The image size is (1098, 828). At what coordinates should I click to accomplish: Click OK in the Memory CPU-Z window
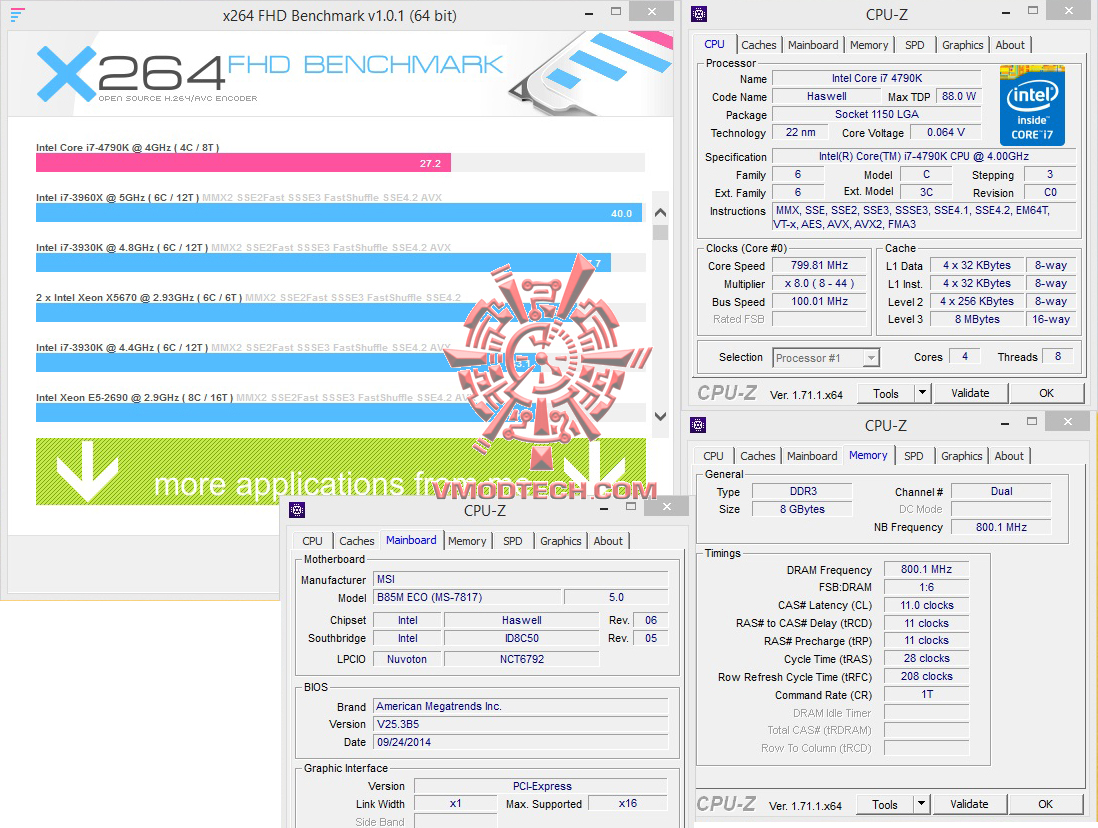[1046, 804]
